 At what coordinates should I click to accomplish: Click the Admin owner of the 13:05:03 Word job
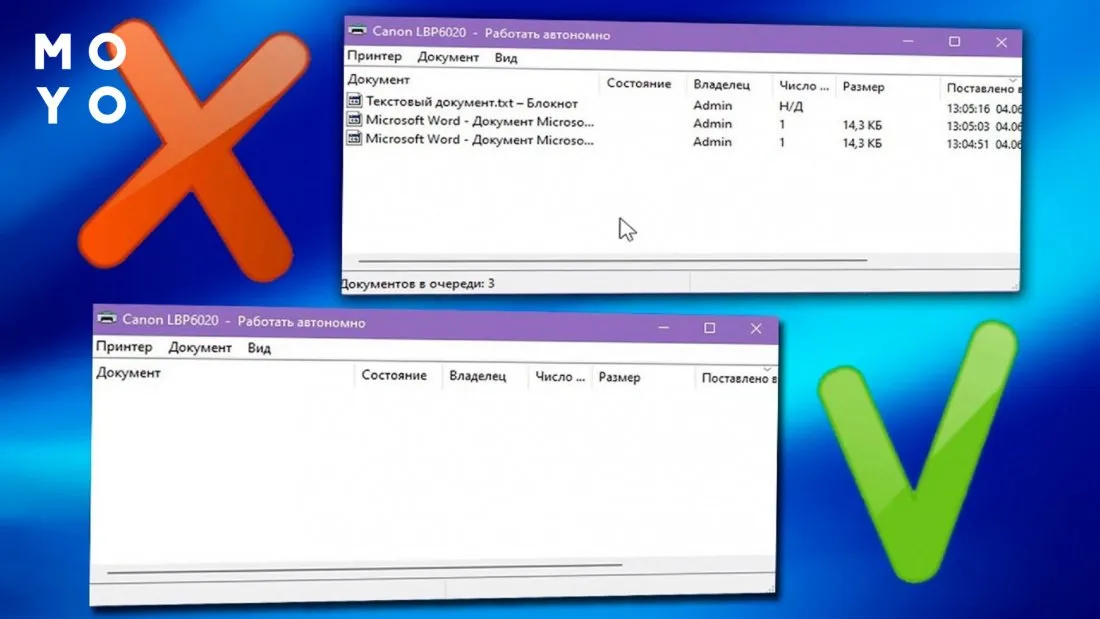(x=713, y=124)
